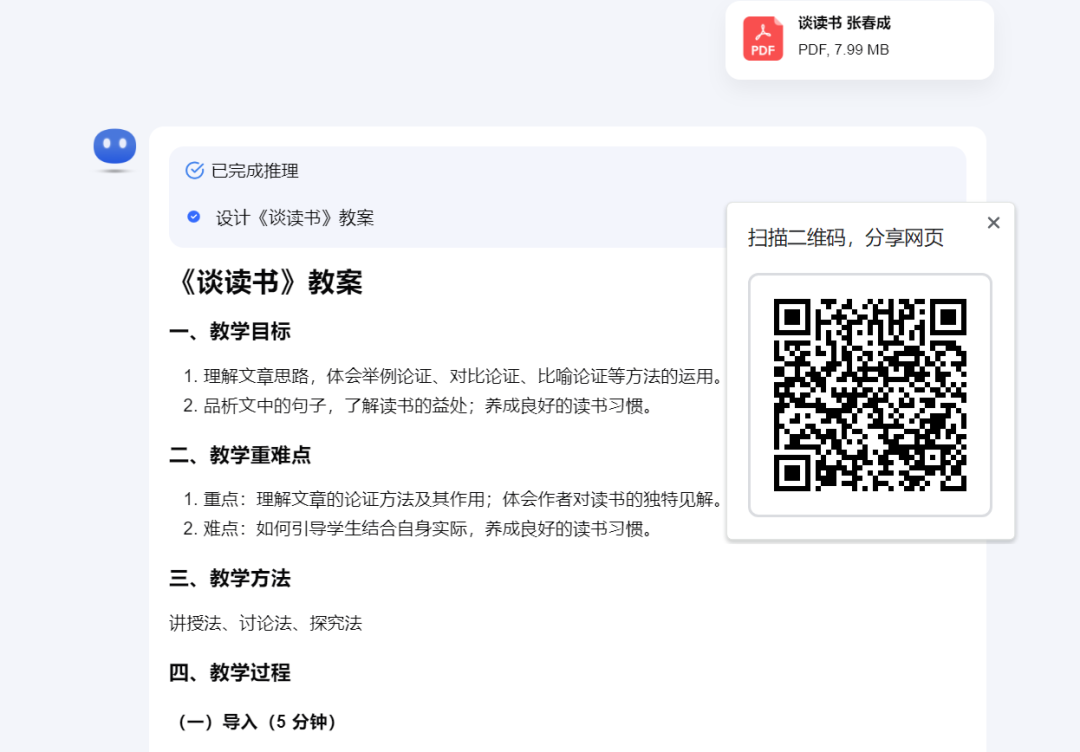Click the 一、教学目标 heading

[x=230, y=331]
